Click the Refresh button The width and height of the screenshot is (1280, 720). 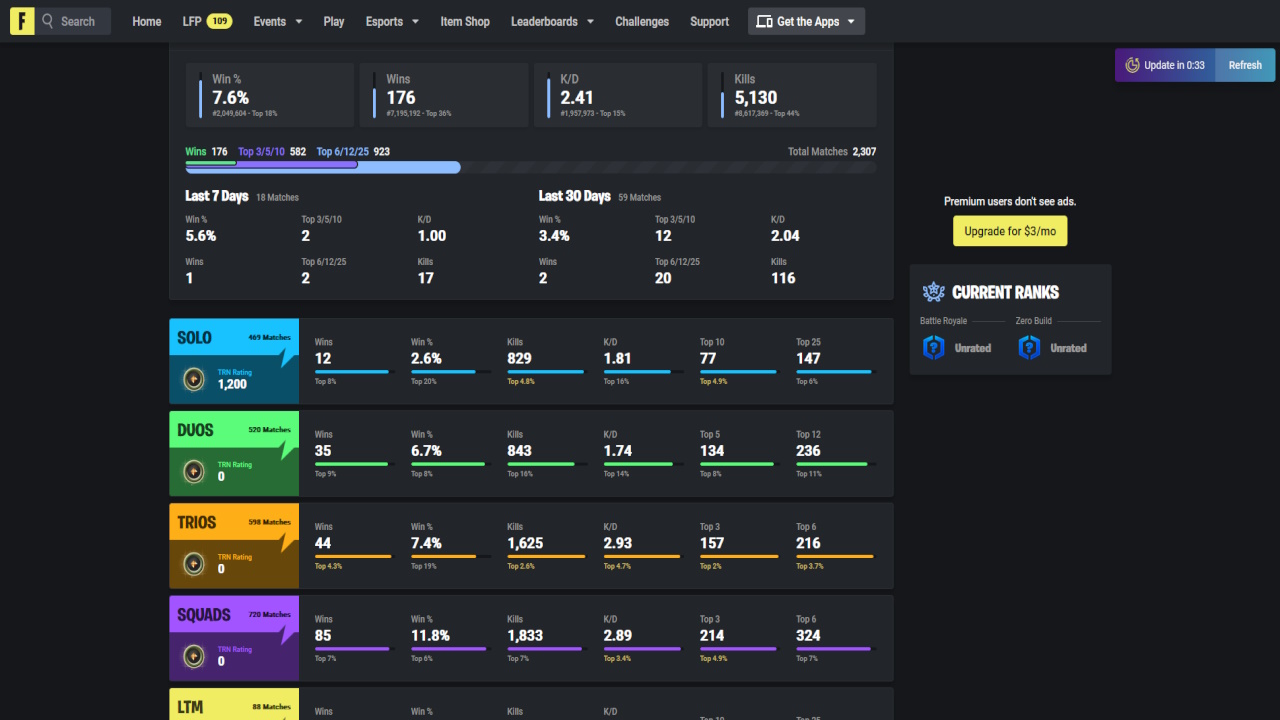[1245, 65]
